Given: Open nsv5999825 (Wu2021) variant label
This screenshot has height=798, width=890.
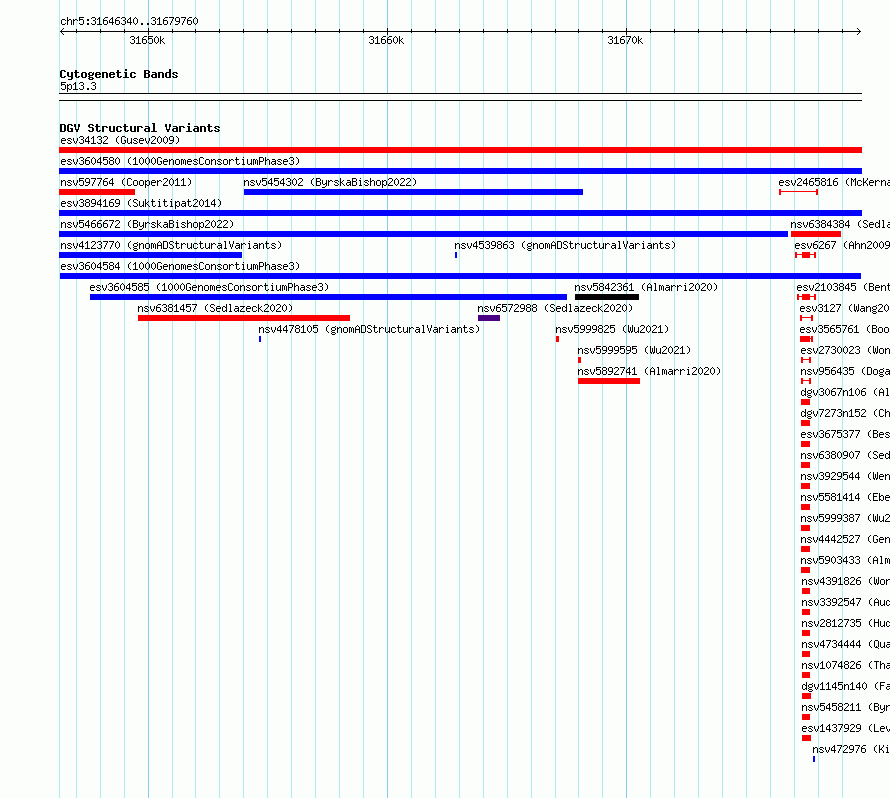Looking at the screenshot, I should click(x=612, y=329).
